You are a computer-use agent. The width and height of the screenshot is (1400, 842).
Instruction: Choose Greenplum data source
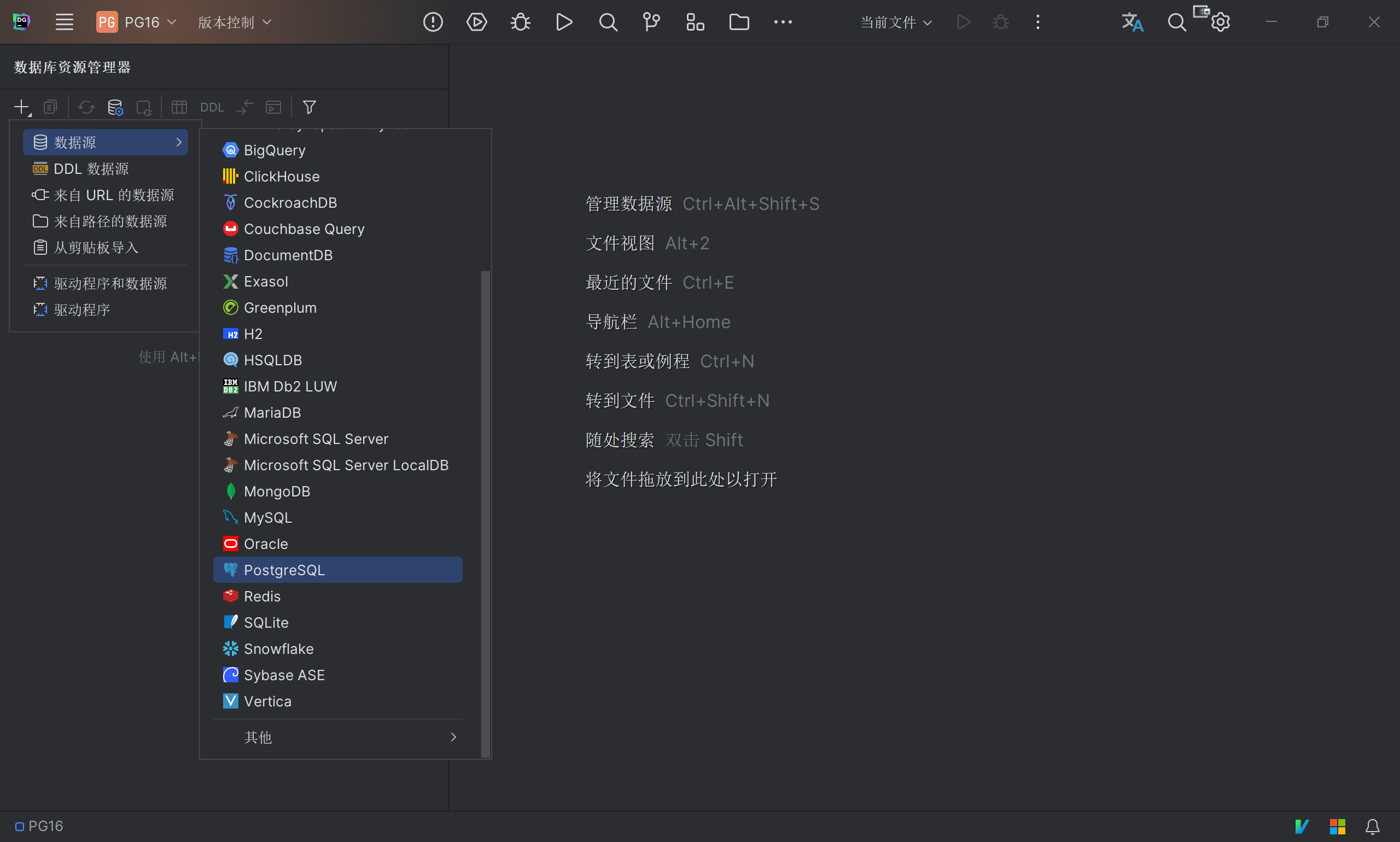coord(337,307)
